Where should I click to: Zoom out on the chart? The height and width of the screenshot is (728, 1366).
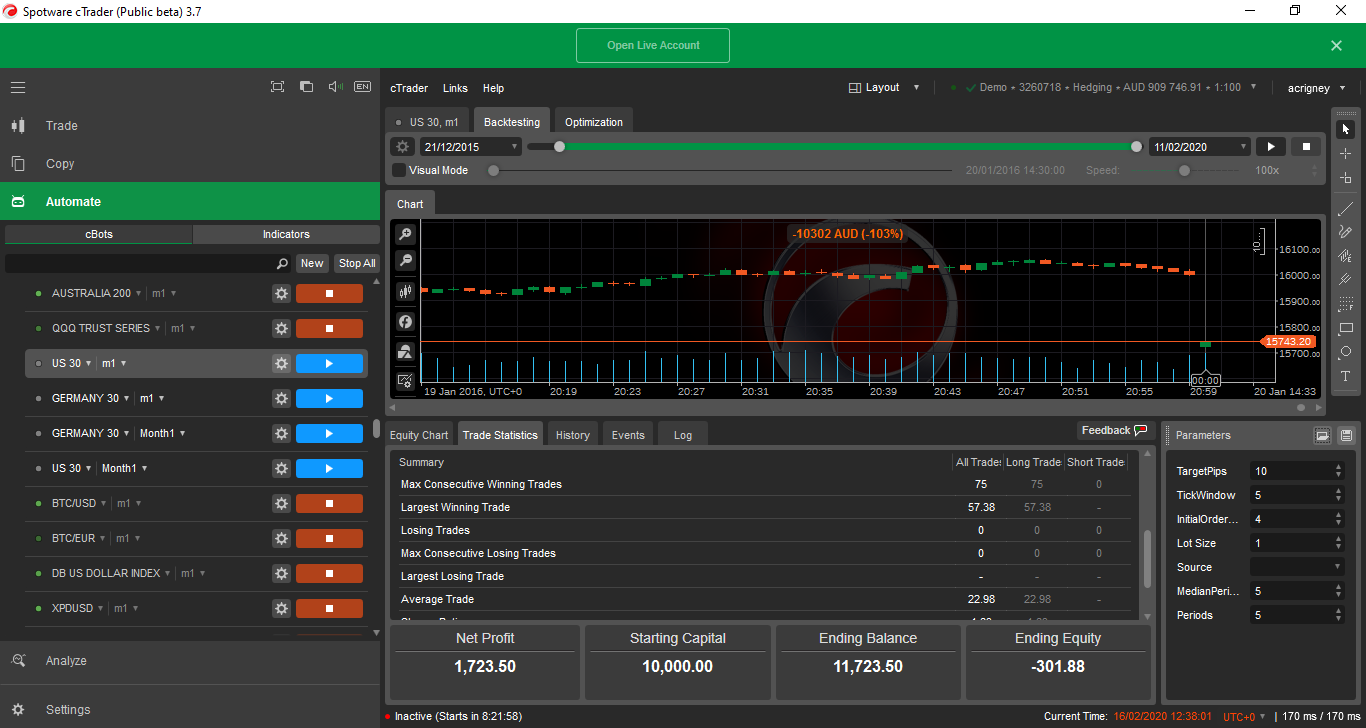[x=405, y=260]
